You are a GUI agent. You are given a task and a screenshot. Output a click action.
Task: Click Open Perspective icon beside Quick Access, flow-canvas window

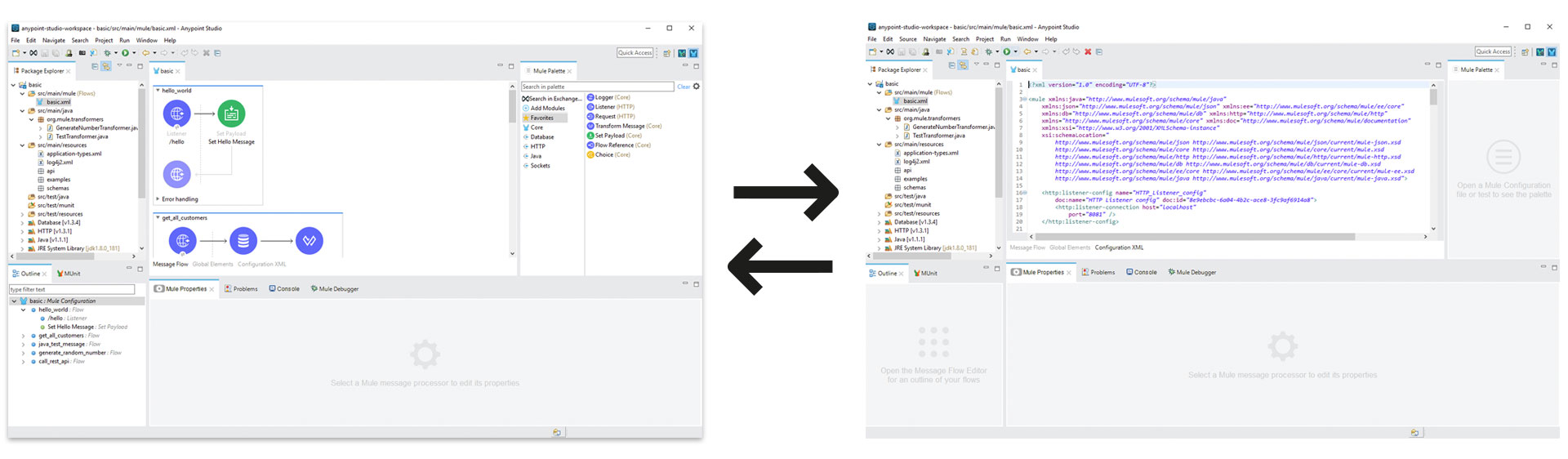point(667,53)
